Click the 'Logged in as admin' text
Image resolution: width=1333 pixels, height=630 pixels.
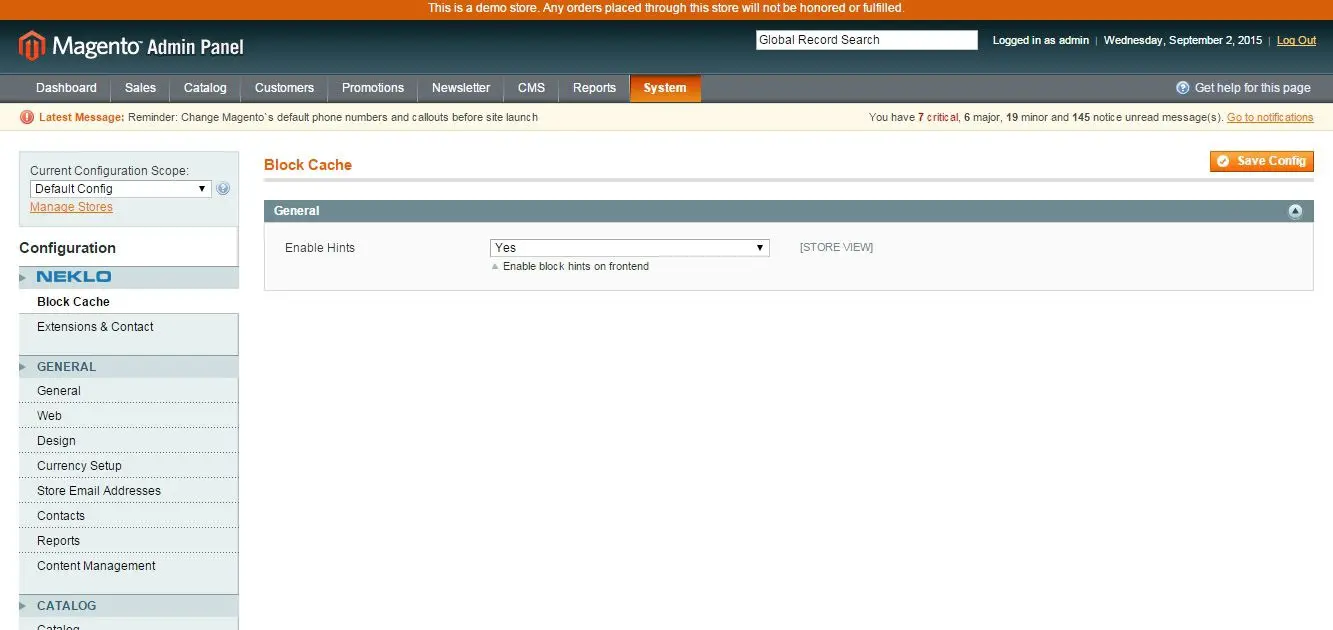tap(1040, 40)
